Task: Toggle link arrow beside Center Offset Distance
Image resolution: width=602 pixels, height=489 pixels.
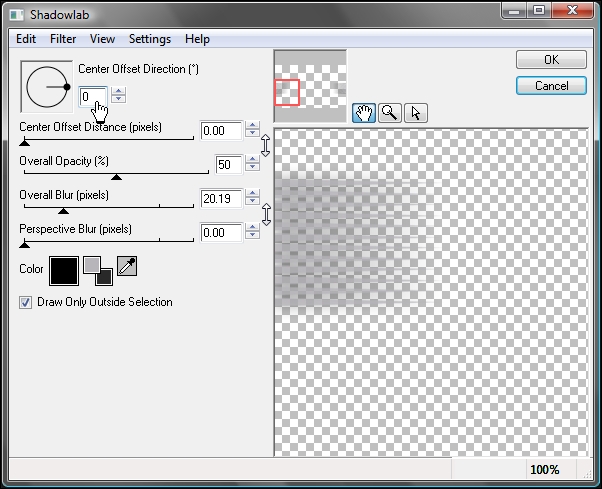Action: (x=265, y=145)
